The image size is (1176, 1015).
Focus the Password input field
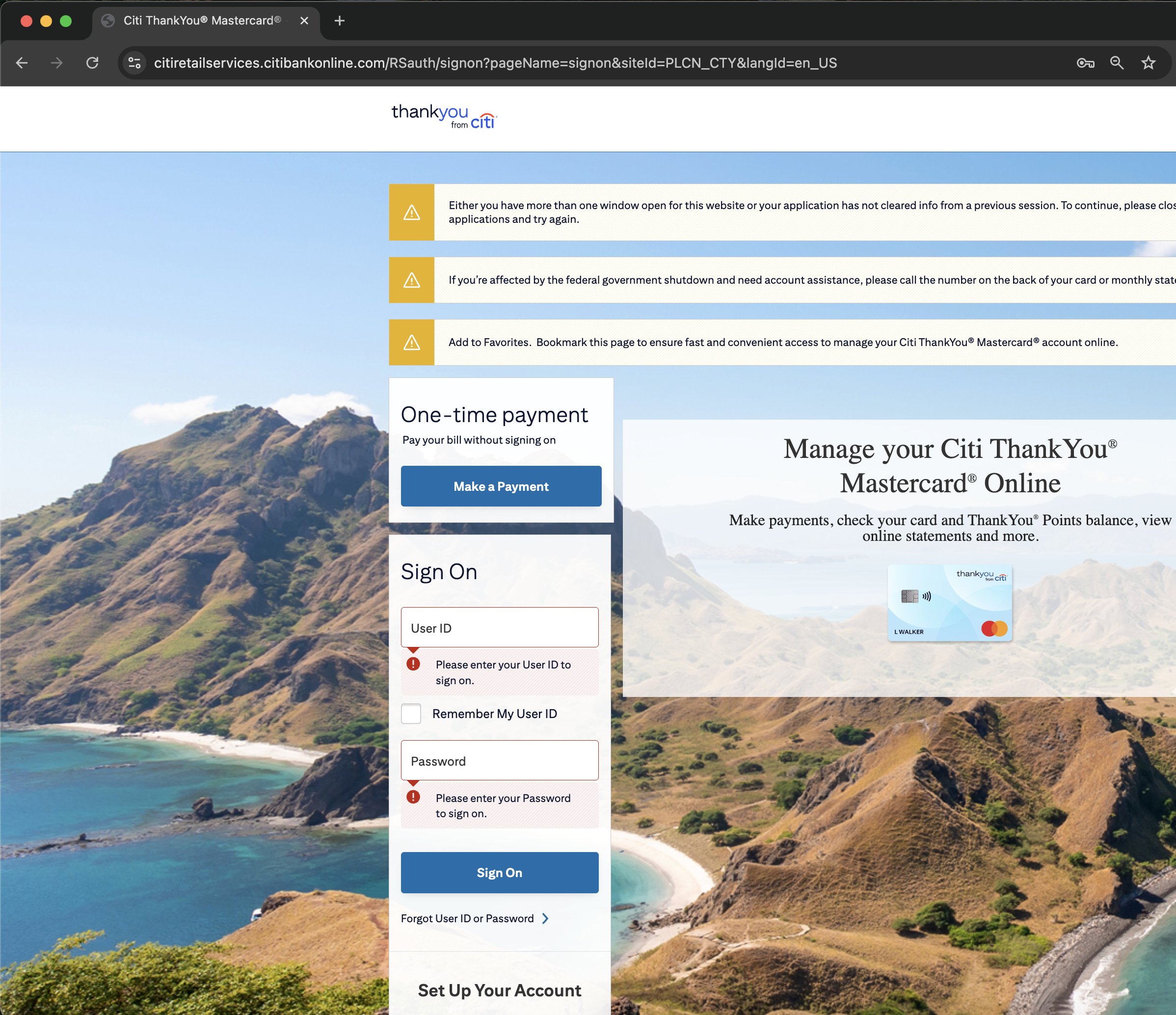click(500, 761)
